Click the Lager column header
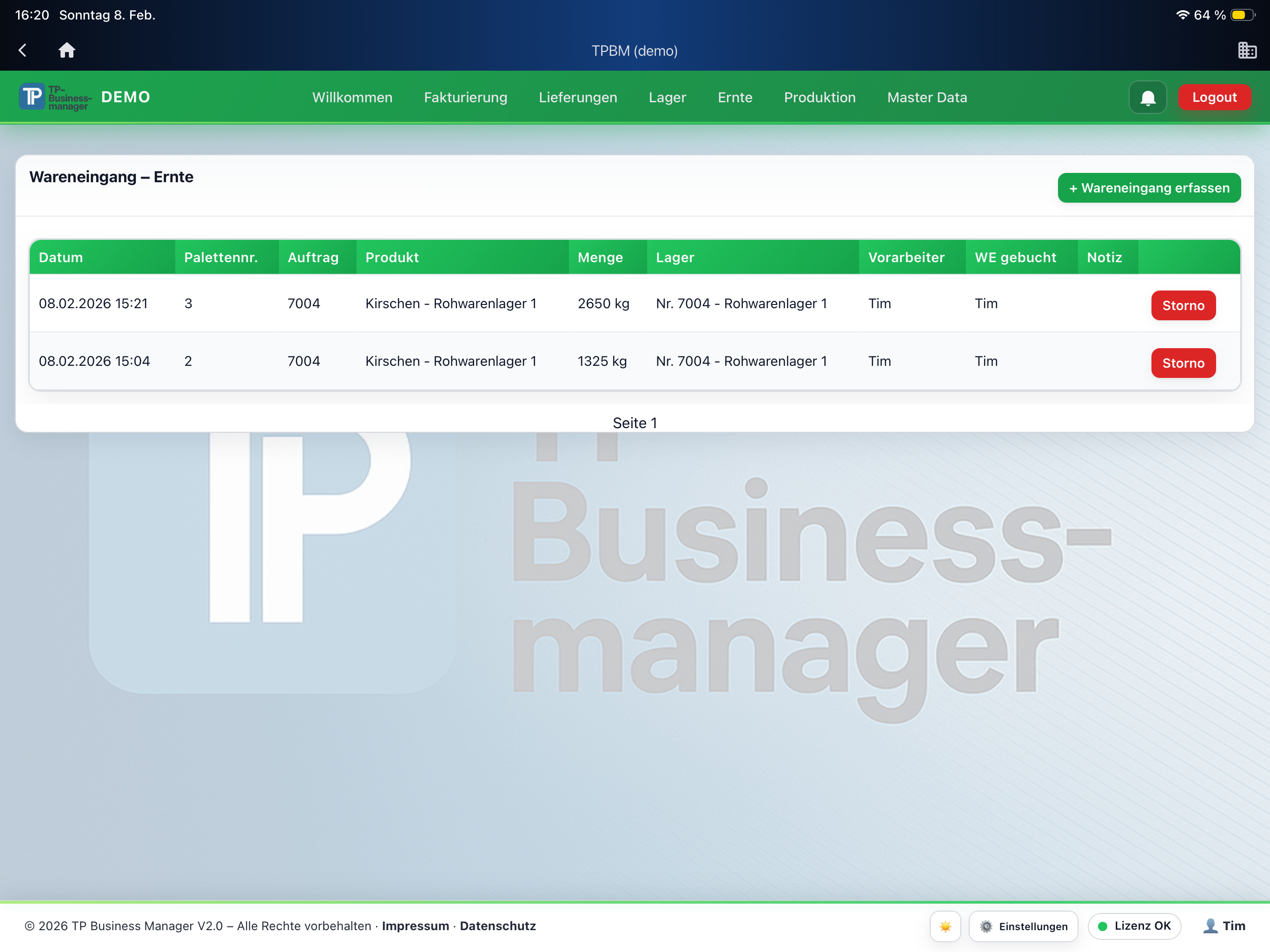Image resolution: width=1270 pixels, height=952 pixels. (x=753, y=257)
